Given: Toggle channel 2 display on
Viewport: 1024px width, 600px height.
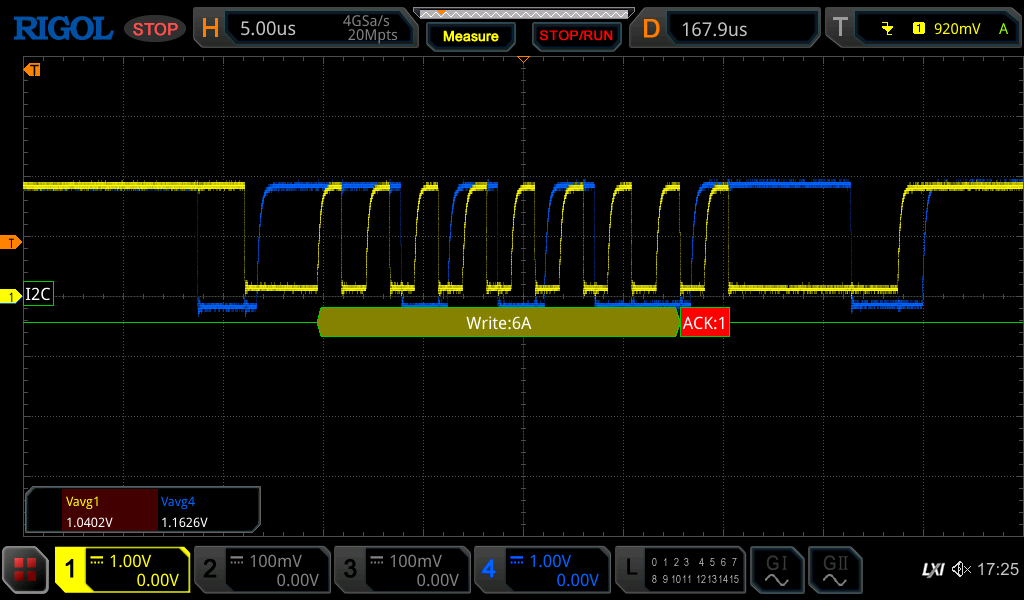Looking at the screenshot, I should click(x=263, y=569).
